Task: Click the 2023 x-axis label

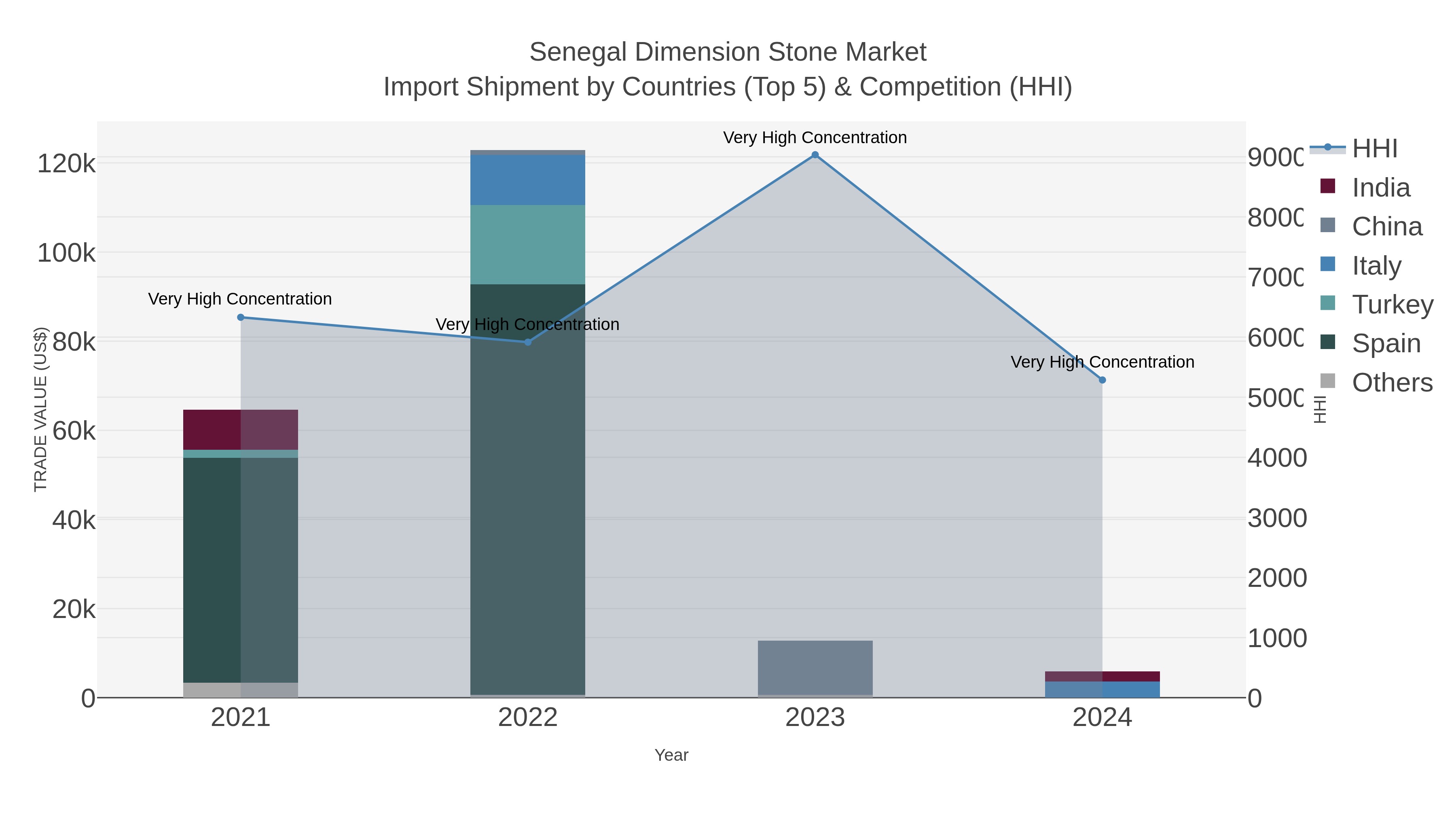Action: [815, 718]
